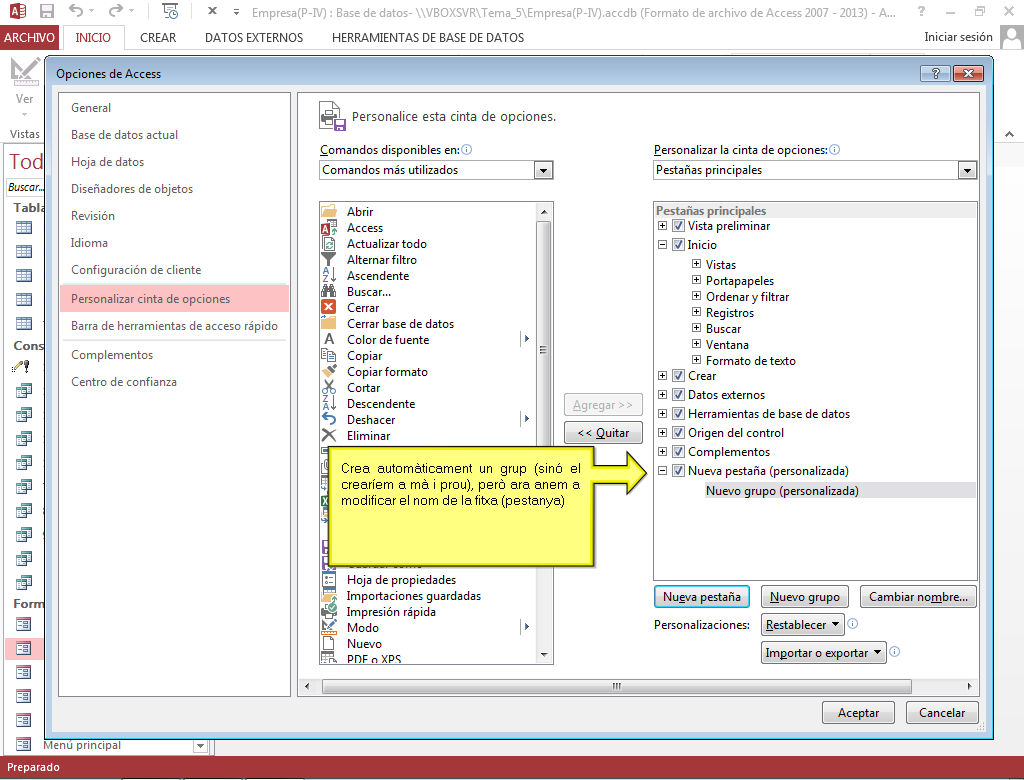This screenshot has height=780, width=1024.
Task: Open the Comandos más utilizados dropdown
Action: click(543, 171)
